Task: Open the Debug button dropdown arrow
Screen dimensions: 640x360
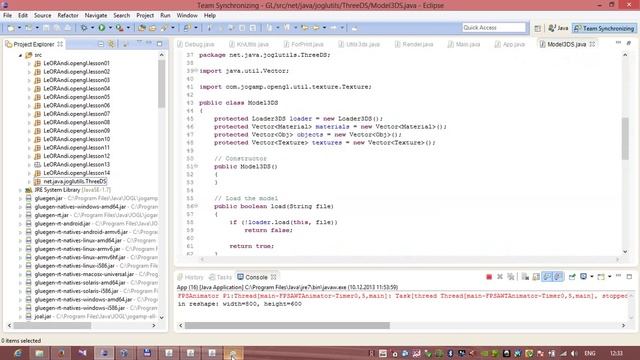Action: 92,28
